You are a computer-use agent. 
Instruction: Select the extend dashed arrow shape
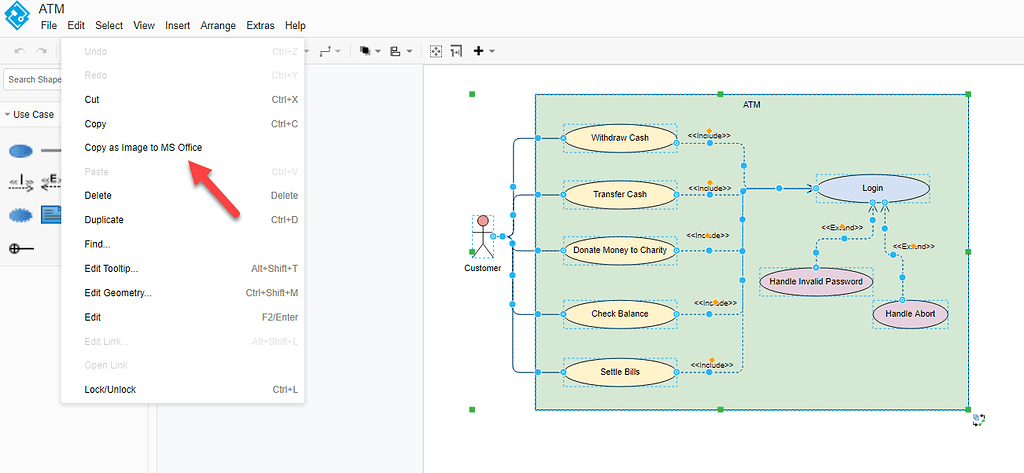51,182
